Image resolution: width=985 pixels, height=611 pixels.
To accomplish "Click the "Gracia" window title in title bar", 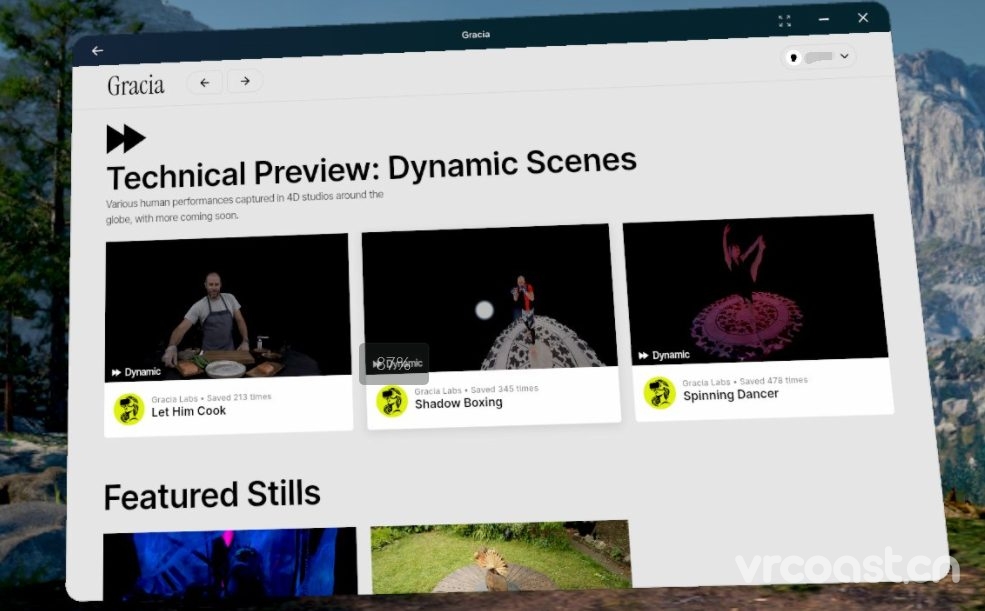I will [x=476, y=35].
